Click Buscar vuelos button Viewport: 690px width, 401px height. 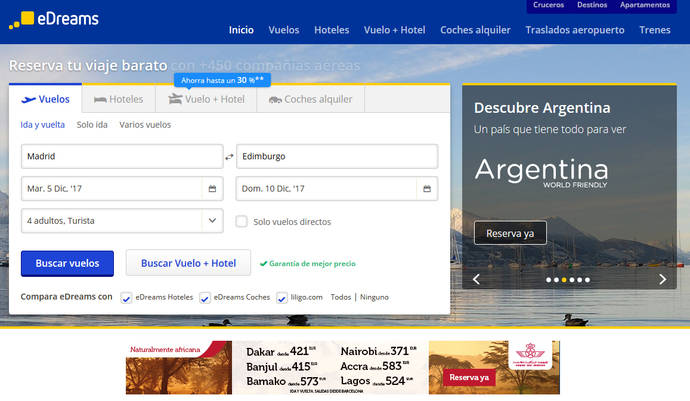click(67, 263)
